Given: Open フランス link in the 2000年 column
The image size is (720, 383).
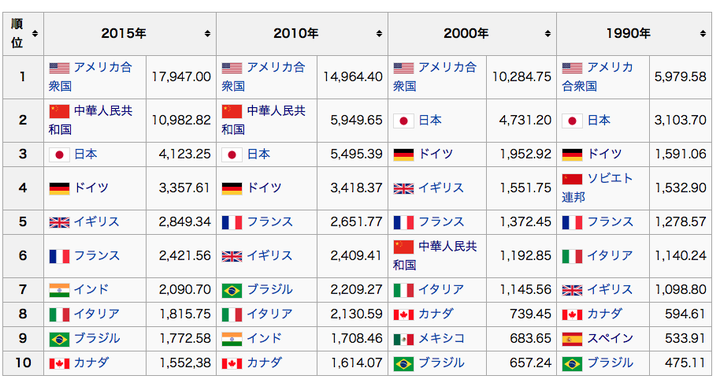Looking at the screenshot, I should click(x=441, y=222).
